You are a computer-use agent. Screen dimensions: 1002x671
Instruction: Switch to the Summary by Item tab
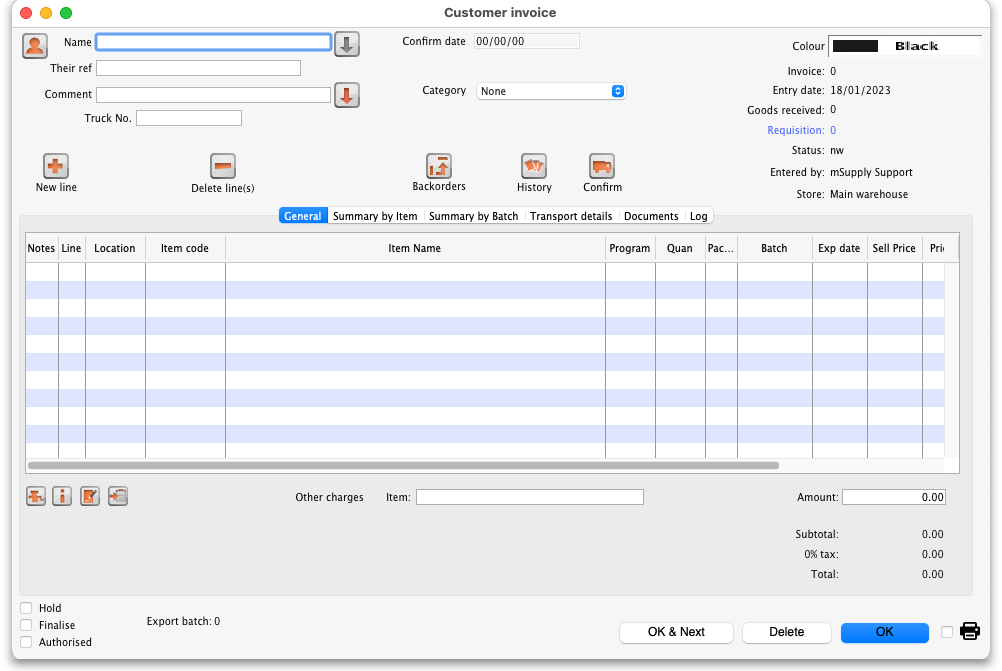pyautogui.click(x=375, y=216)
